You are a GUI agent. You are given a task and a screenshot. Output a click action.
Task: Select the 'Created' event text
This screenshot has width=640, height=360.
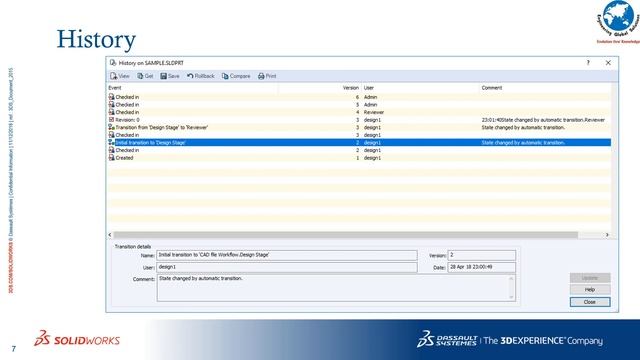[x=124, y=158]
